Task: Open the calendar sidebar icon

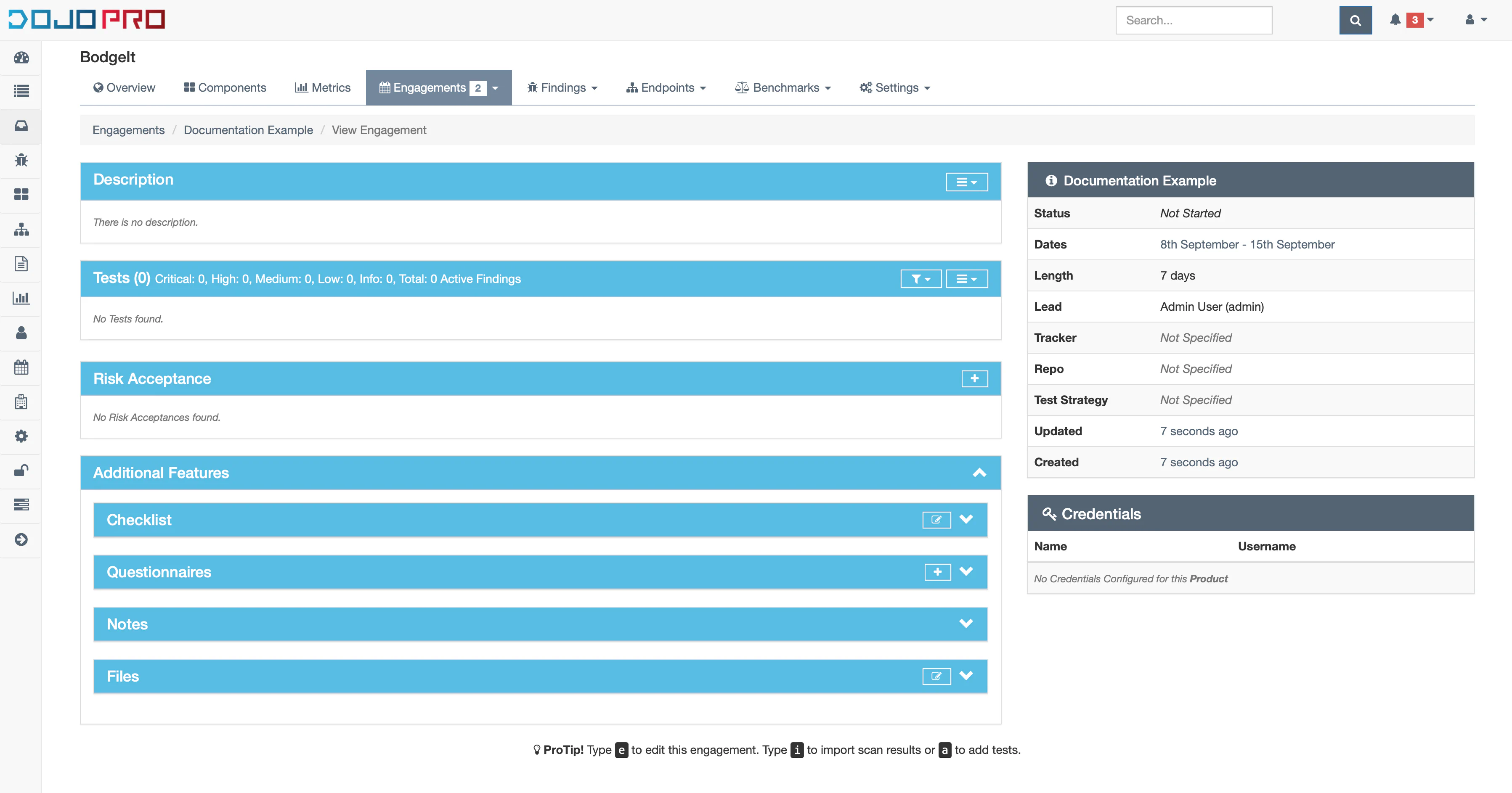Action: (x=21, y=367)
